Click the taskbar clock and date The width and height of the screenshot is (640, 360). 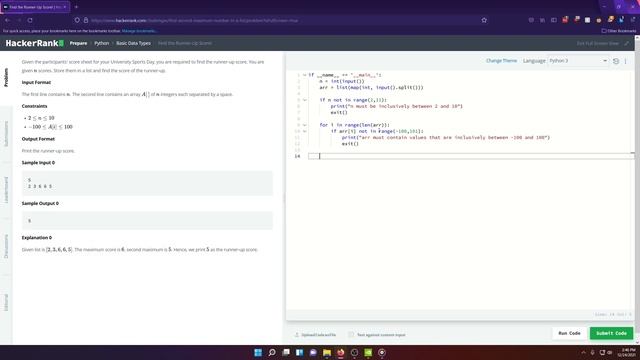tap(628, 352)
